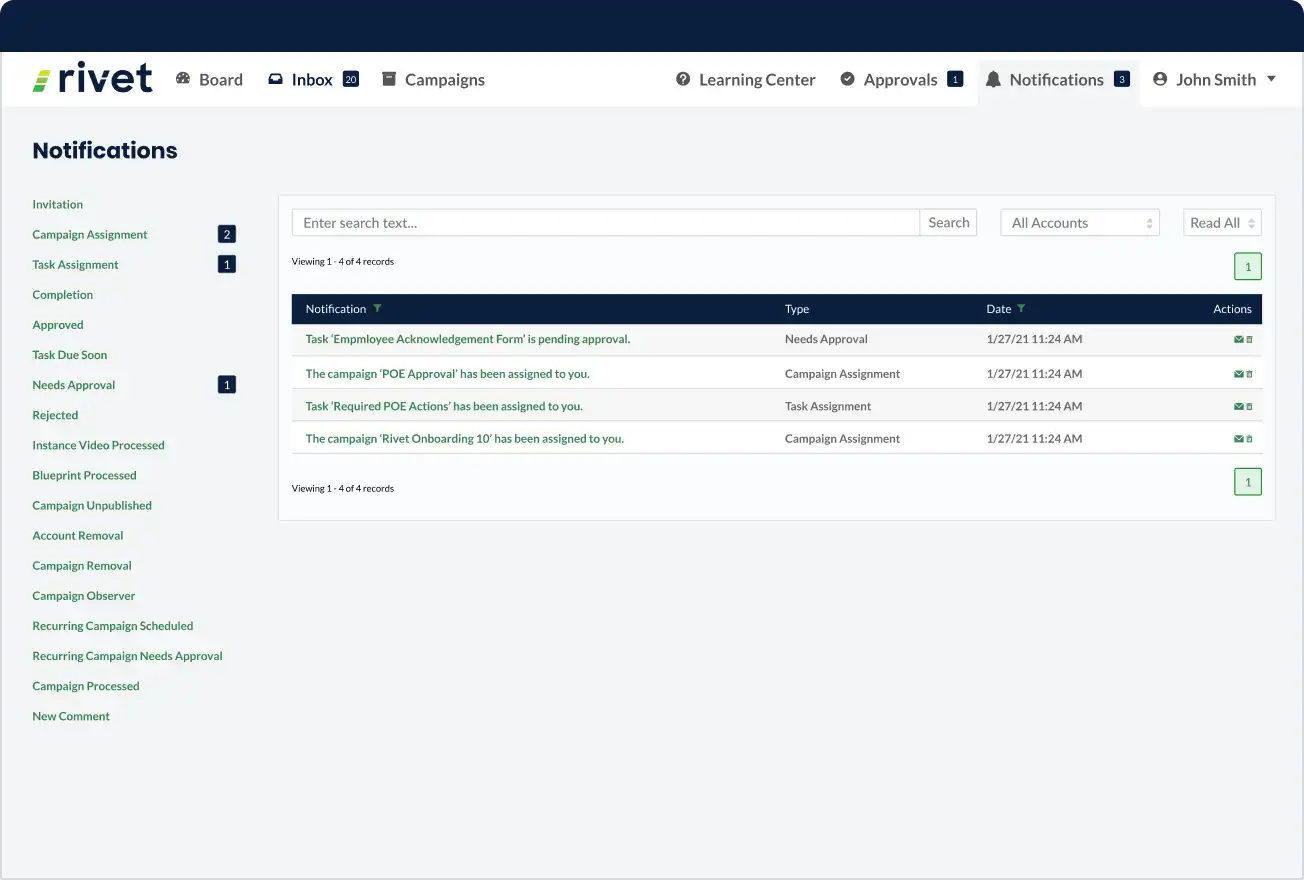1304x880 pixels.
Task: Expand the John Smith account menu
Action: point(1272,79)
